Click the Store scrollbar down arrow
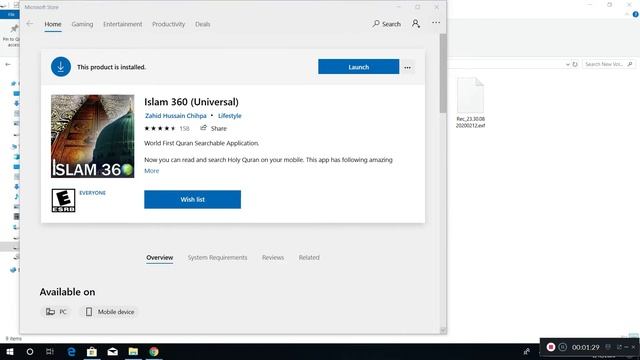This screenshot has height=360, width=640. coord(443,330)
